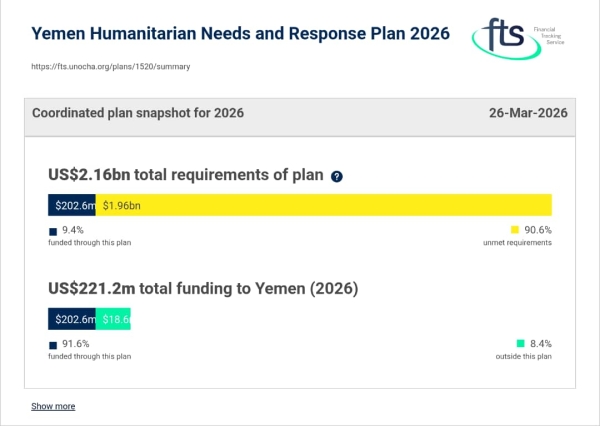
Task: Click the dark blue 91.6% legend square
Action: pyautogui.click(x=53, y=344)
